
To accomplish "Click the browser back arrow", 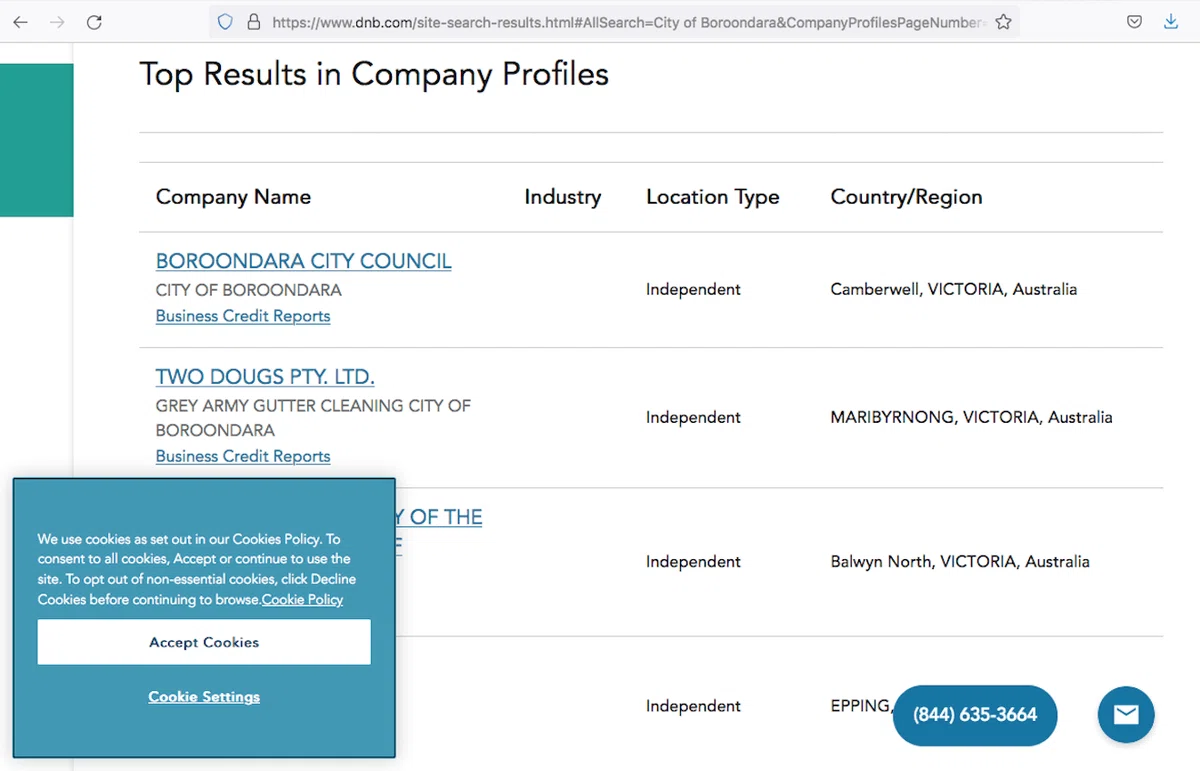I will 20,22.
